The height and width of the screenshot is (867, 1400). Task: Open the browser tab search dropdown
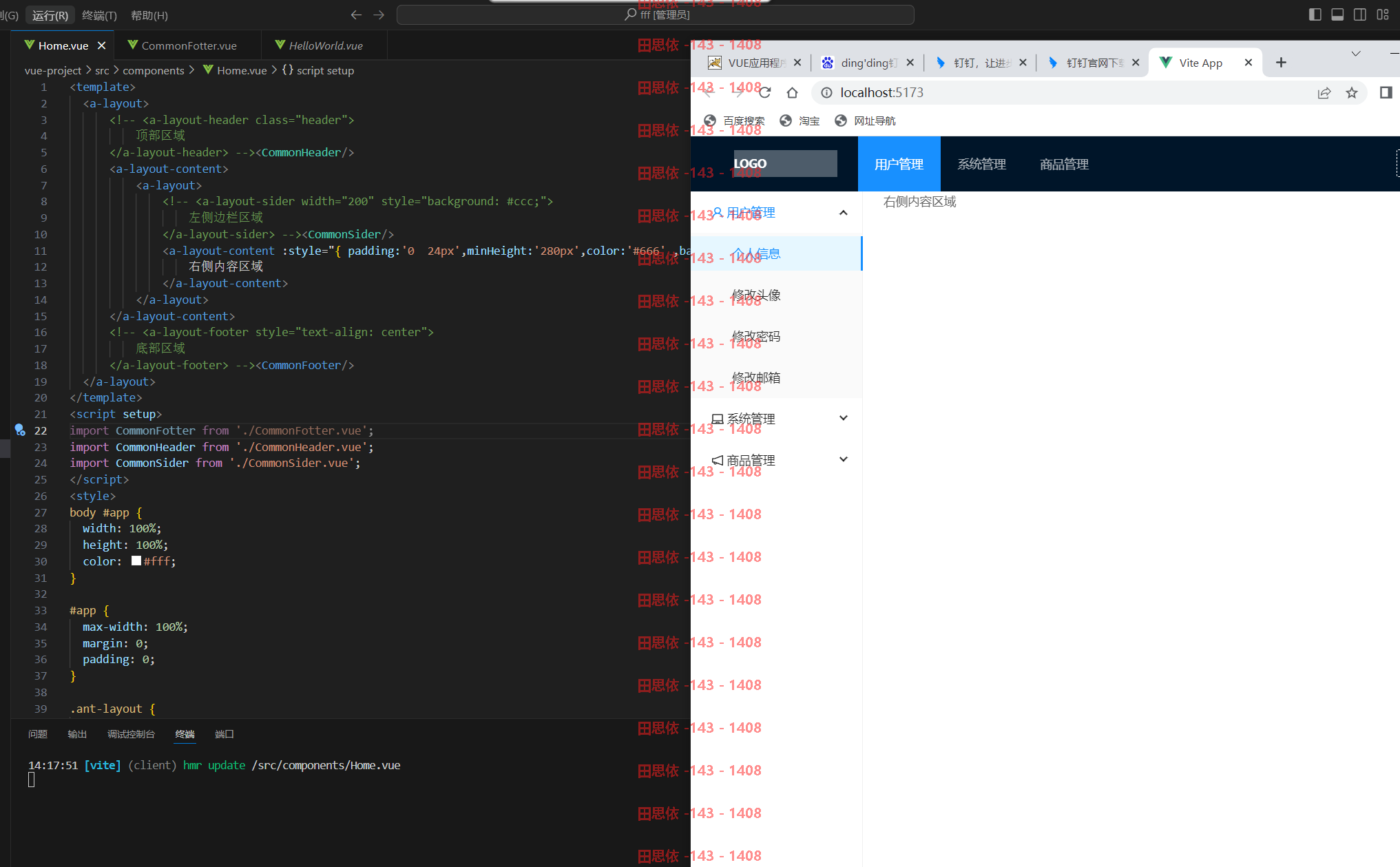tap(1355, 54)
